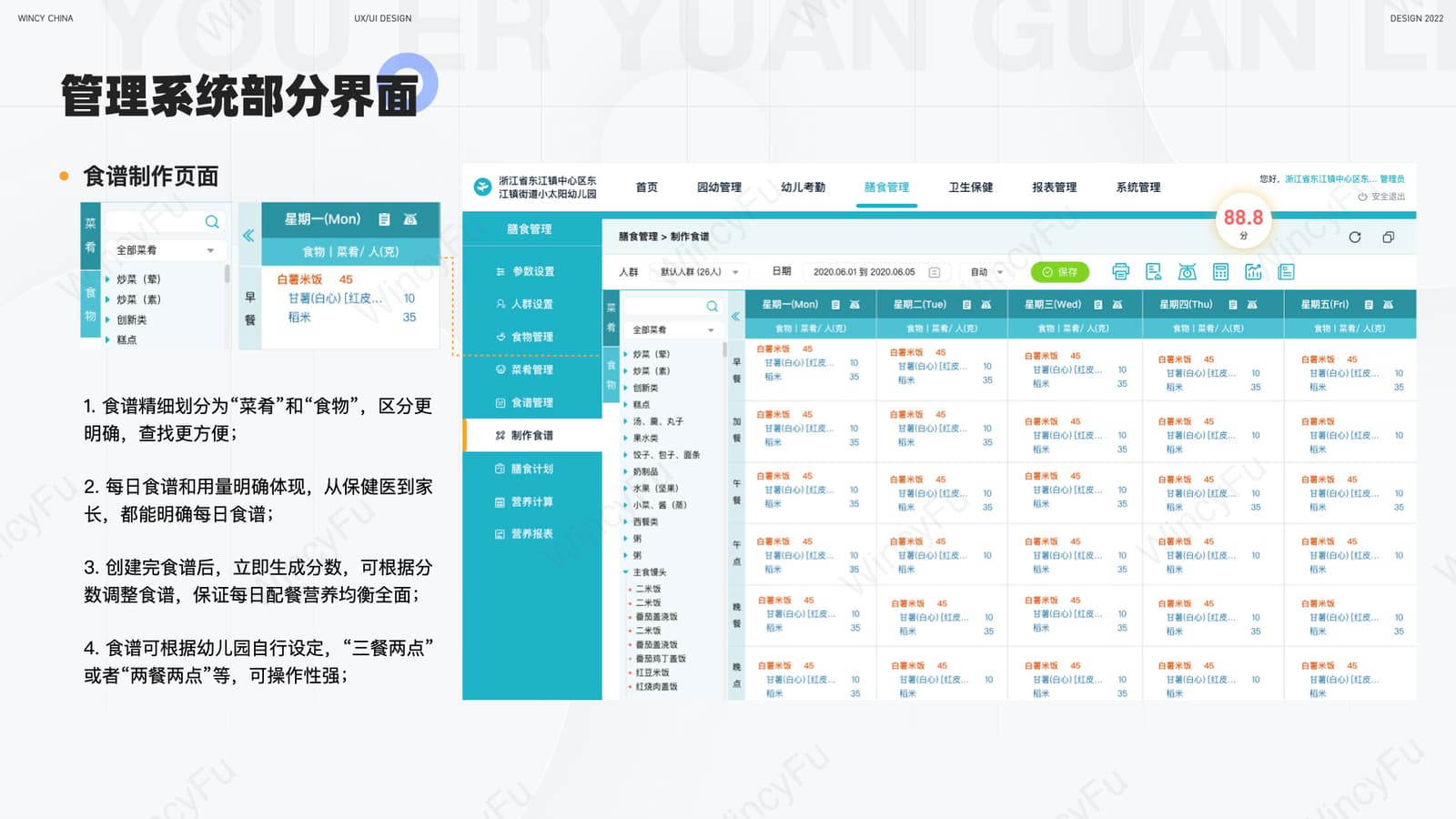
Task: Open the 全部菜肴 dropdown in the dish panel
Action: tap(672, 329)
